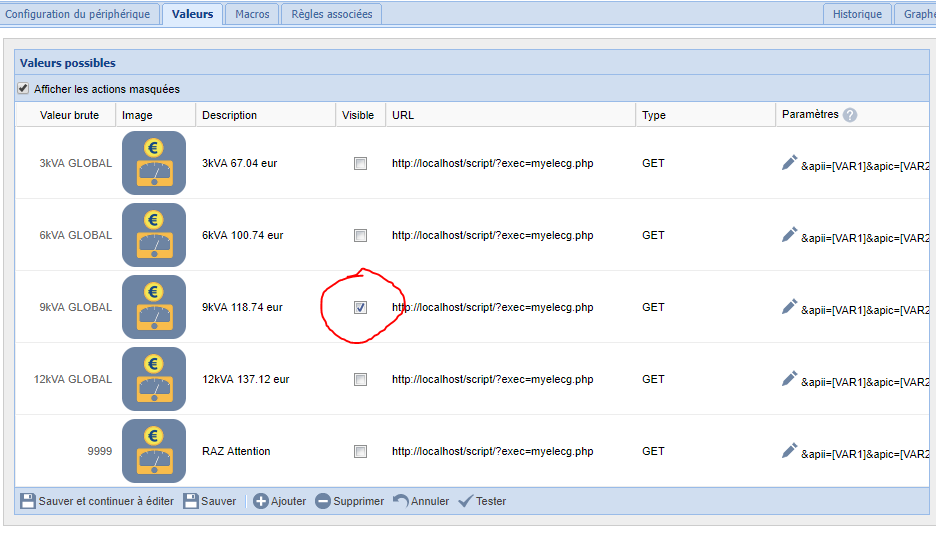Image resolution: width=936 pixels, height=536 pixels.
Task: Toggle Afficher les actions masquées checkbox
Action: tap(24, 89)
